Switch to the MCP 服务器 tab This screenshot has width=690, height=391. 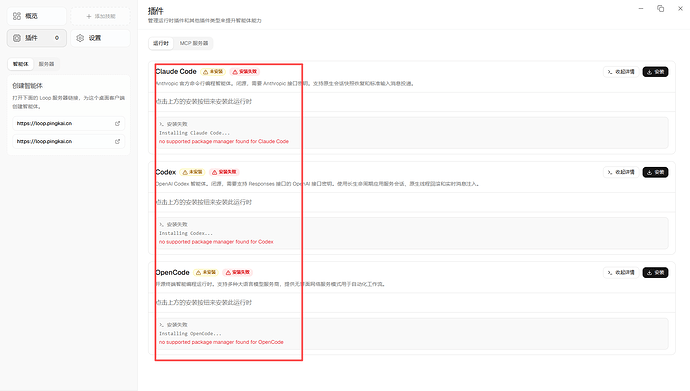[194, 43]
